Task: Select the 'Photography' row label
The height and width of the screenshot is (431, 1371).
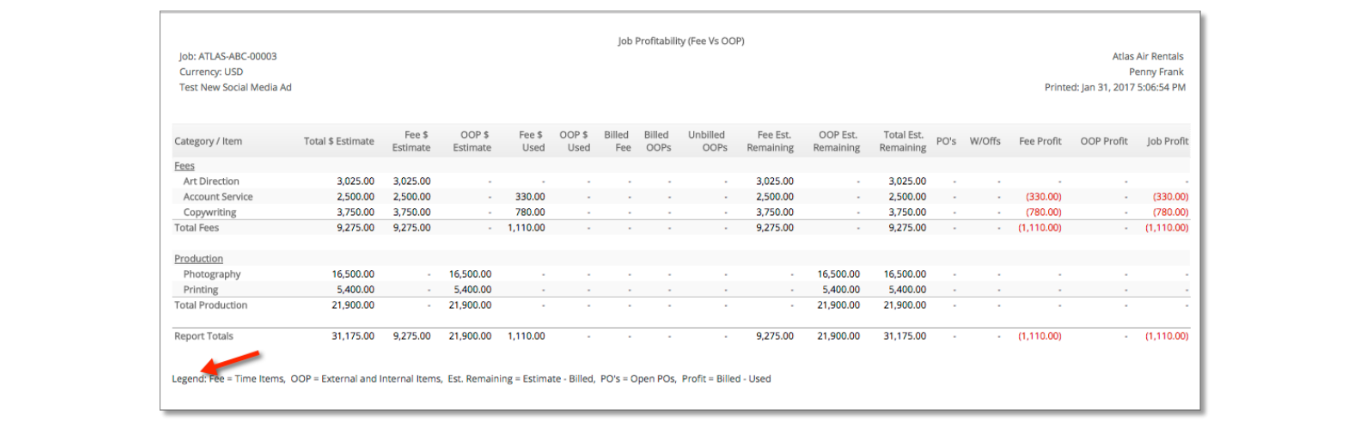Action: click(212, 274)
